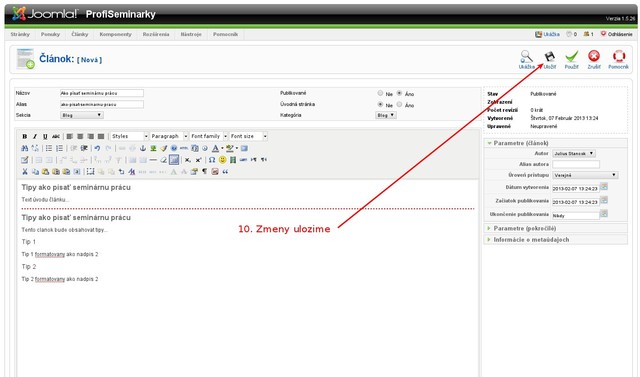
Task: Open the Paragraph format dropdown
Action: (169, 136)
